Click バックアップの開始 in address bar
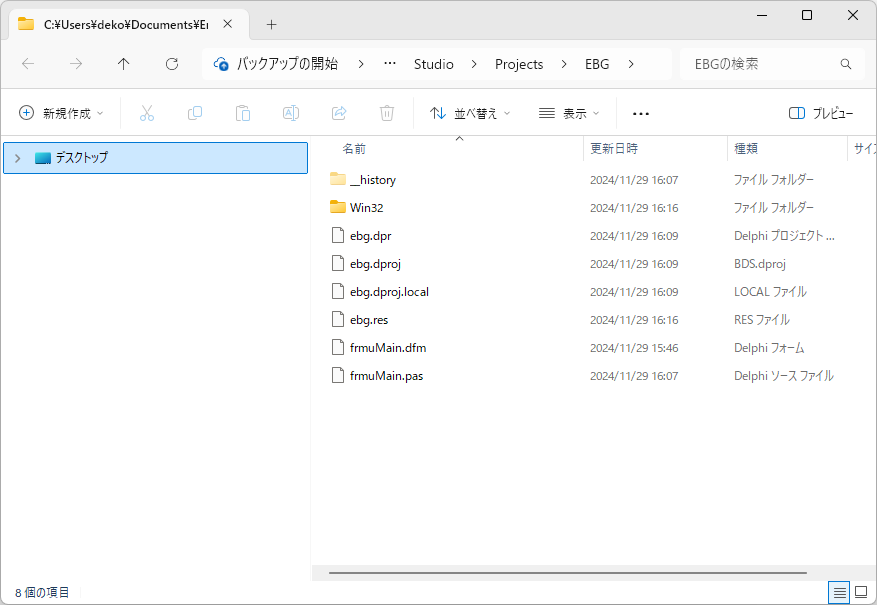The height and width of the screenshot is (605, 877). (x=287, y=64)
